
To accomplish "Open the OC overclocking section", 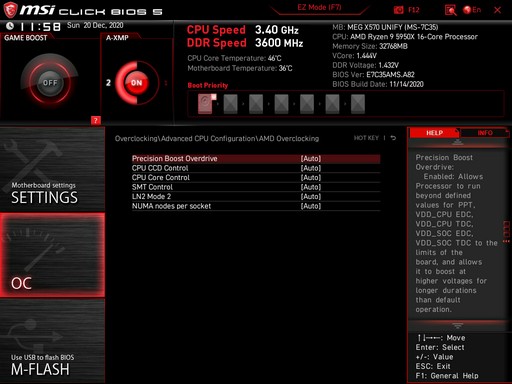I will coord(52,255).
